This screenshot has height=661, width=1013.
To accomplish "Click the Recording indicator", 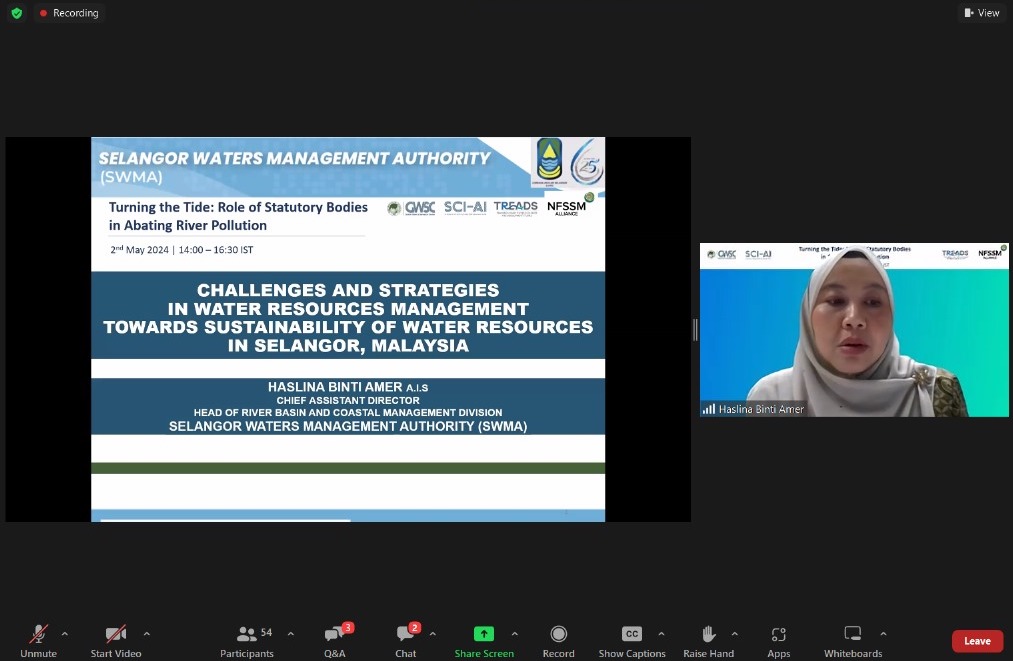I will point(69,13).
